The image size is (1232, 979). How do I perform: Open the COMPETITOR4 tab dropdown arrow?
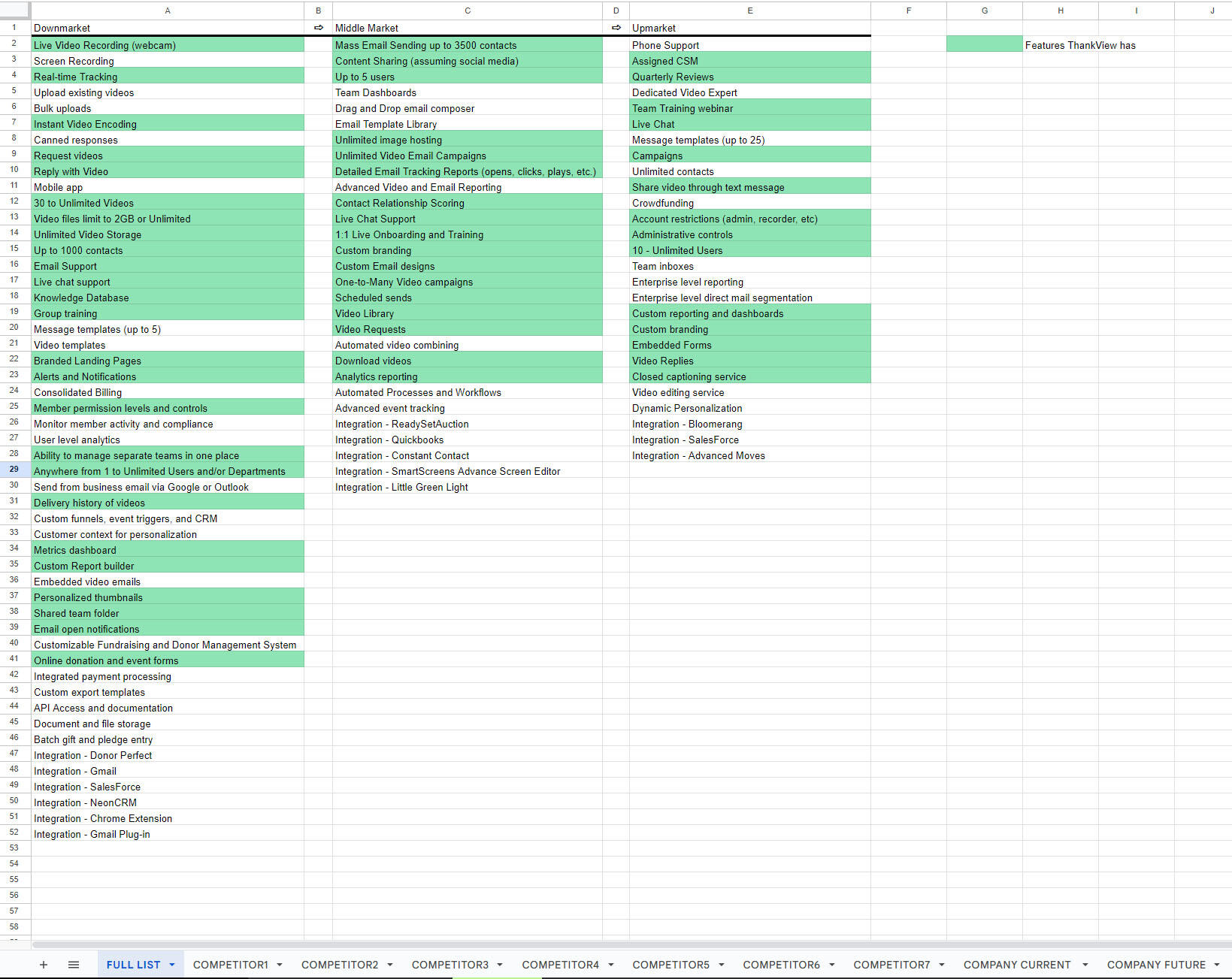coord(611,965)
